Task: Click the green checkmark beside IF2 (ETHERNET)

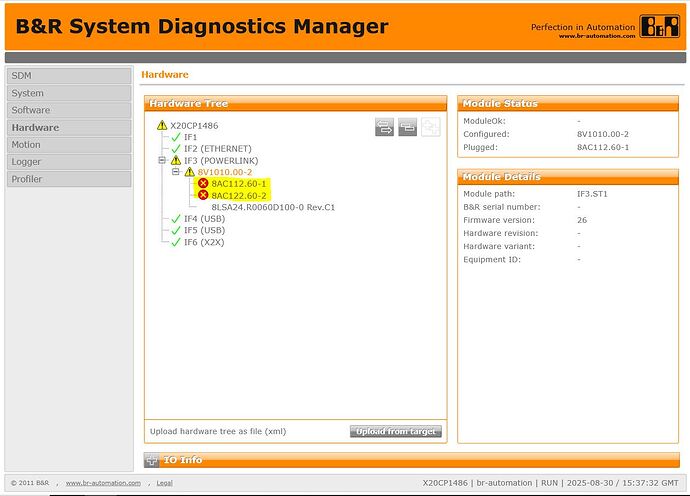Action: point(176,149)
